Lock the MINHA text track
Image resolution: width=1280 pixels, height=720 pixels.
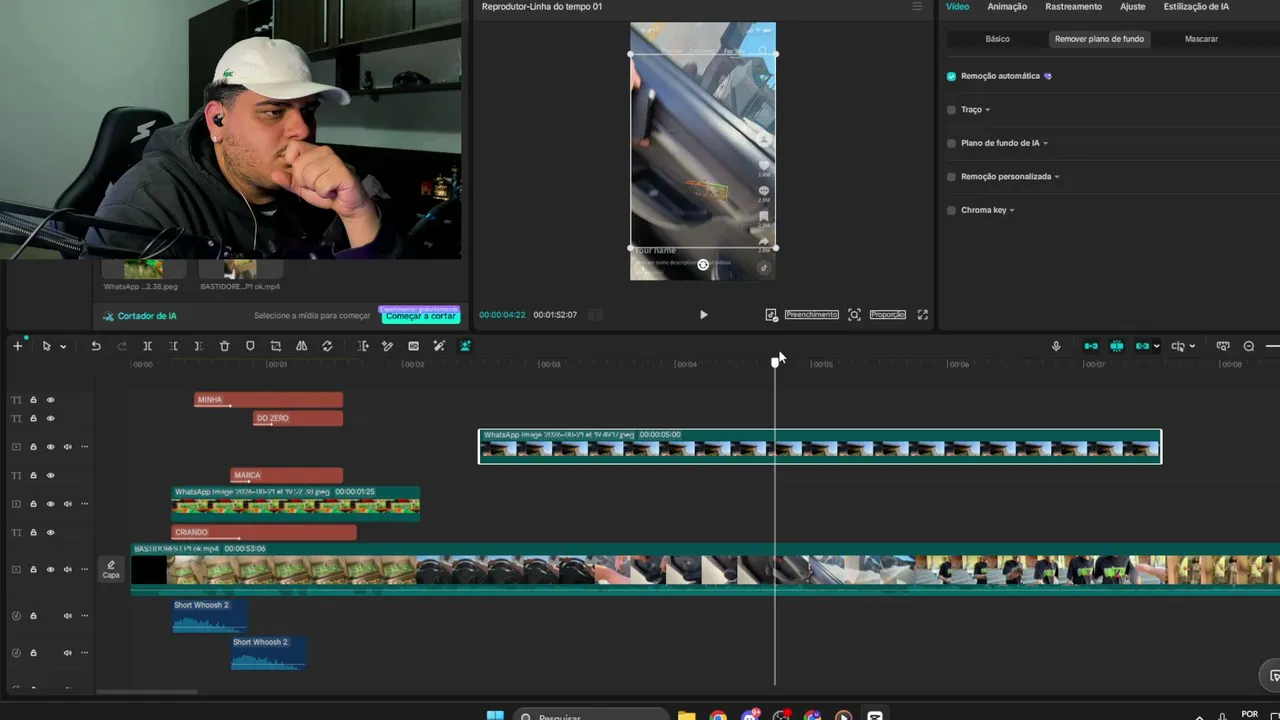point(33,400)
